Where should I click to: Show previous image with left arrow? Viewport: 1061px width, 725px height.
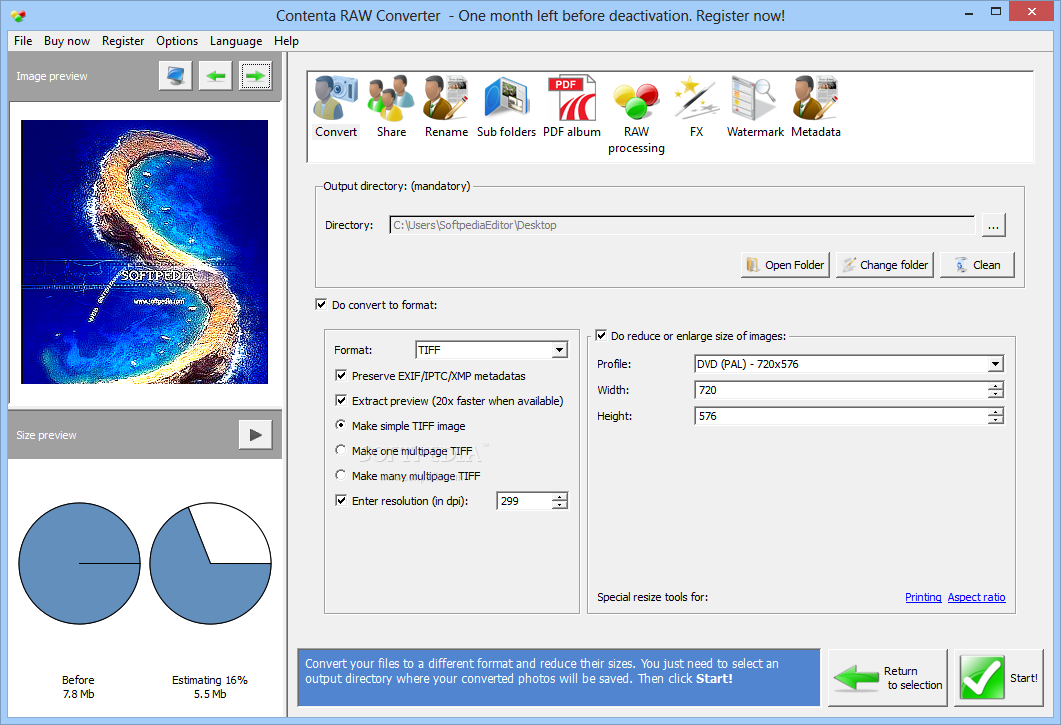coord(216,75)
